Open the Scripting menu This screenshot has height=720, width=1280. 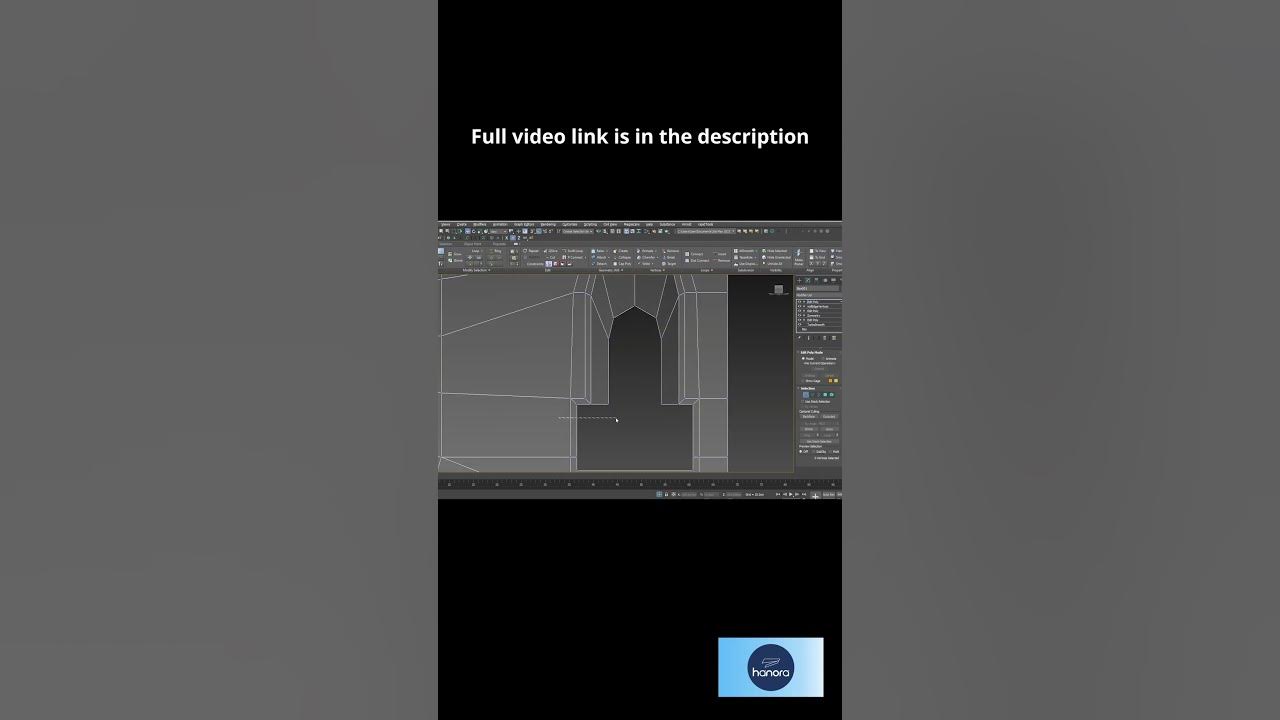coord(590,224)
